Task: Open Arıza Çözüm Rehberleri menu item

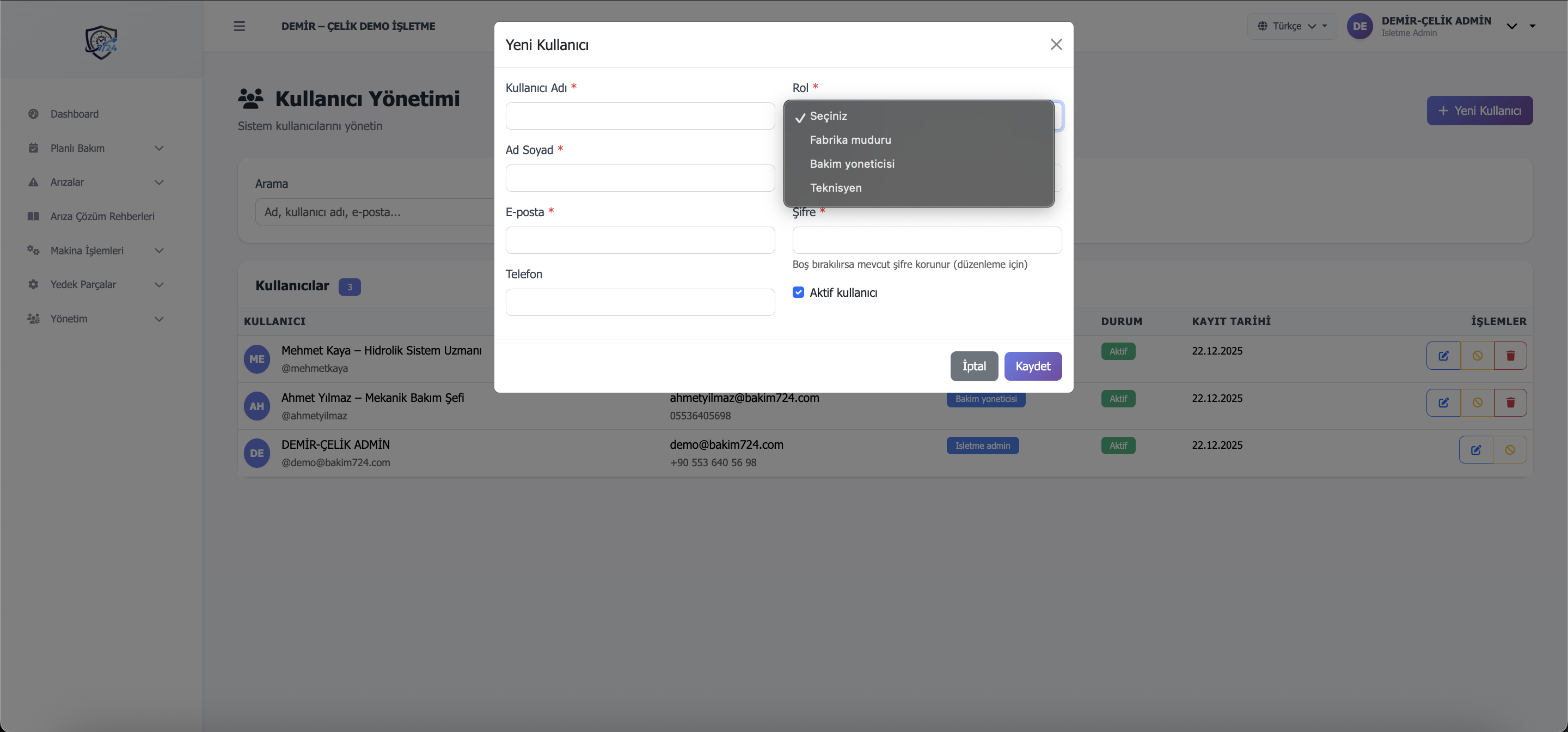Action: click(102, 216)
